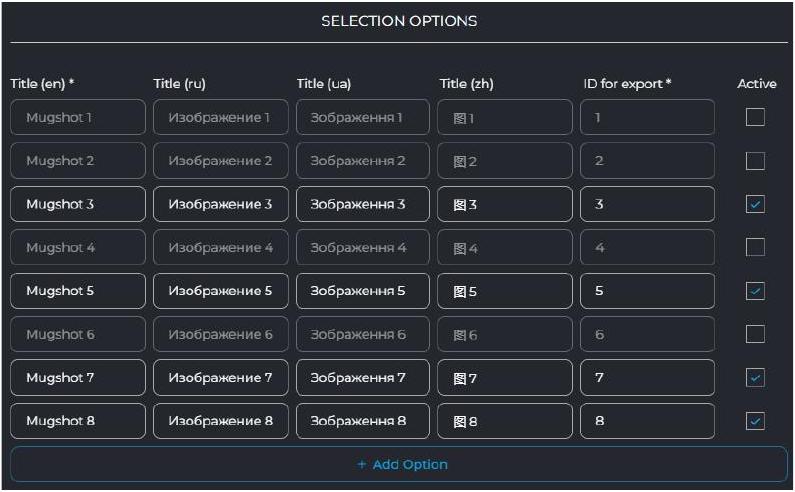Select the Russian title Изображение 4
This screenshot has width=795, height=492.
tap(221, 248)
